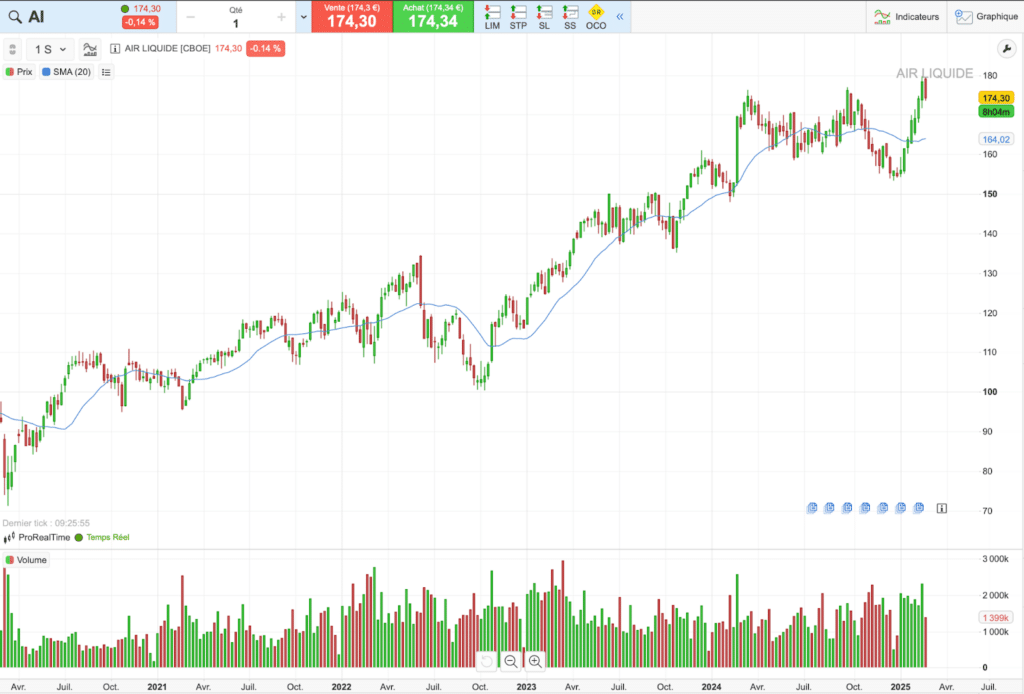This screenshot has width=1024, height=694.
Task: Open the indicator list icon
Action: click(x=106, y=72)
